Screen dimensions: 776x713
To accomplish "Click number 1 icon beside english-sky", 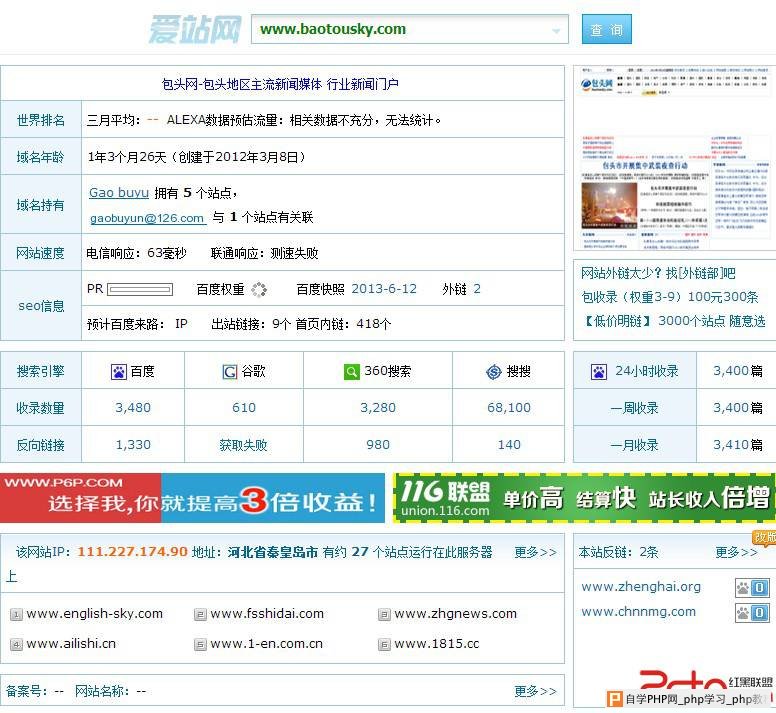I will coord(16,615).
